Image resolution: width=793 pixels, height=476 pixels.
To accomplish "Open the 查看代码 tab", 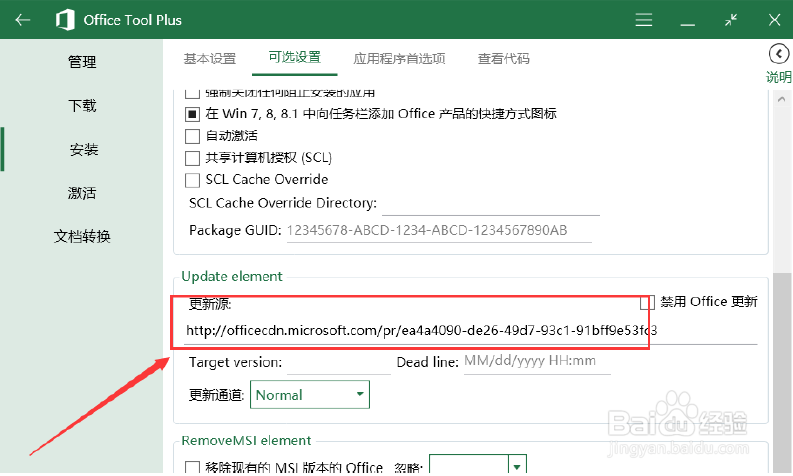I will [504, 59].
